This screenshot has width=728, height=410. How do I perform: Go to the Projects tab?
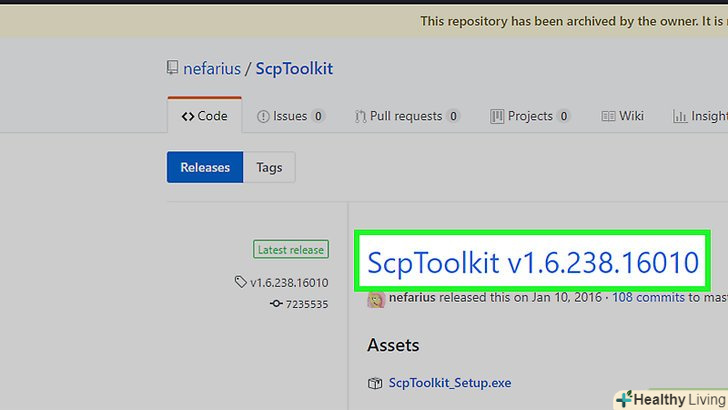click(x=530, y=116)
